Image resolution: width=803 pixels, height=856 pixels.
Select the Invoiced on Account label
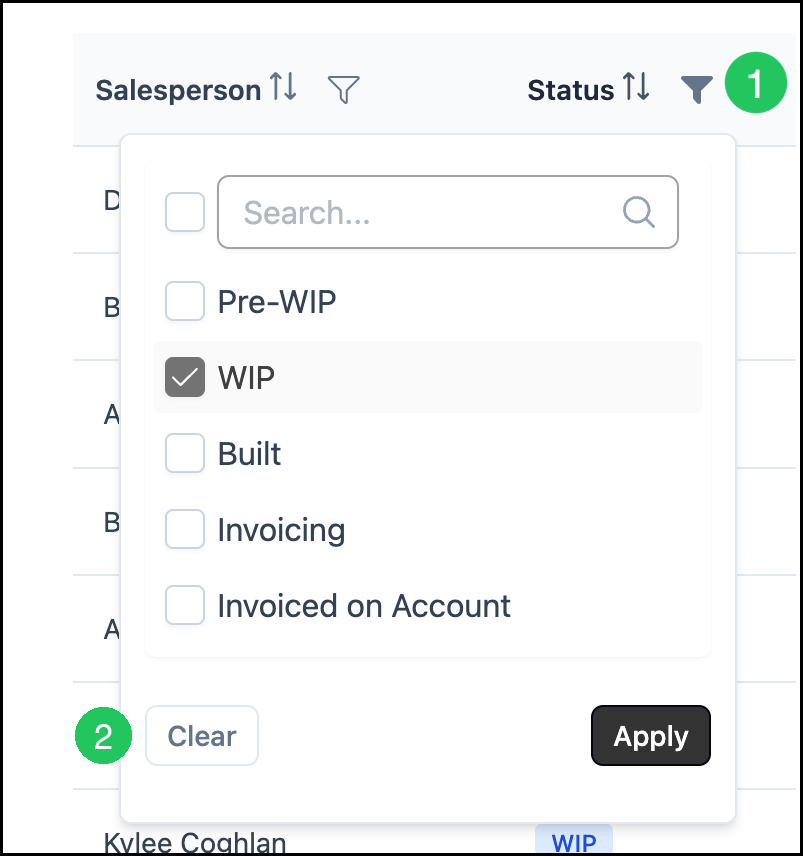pos(364,606)
